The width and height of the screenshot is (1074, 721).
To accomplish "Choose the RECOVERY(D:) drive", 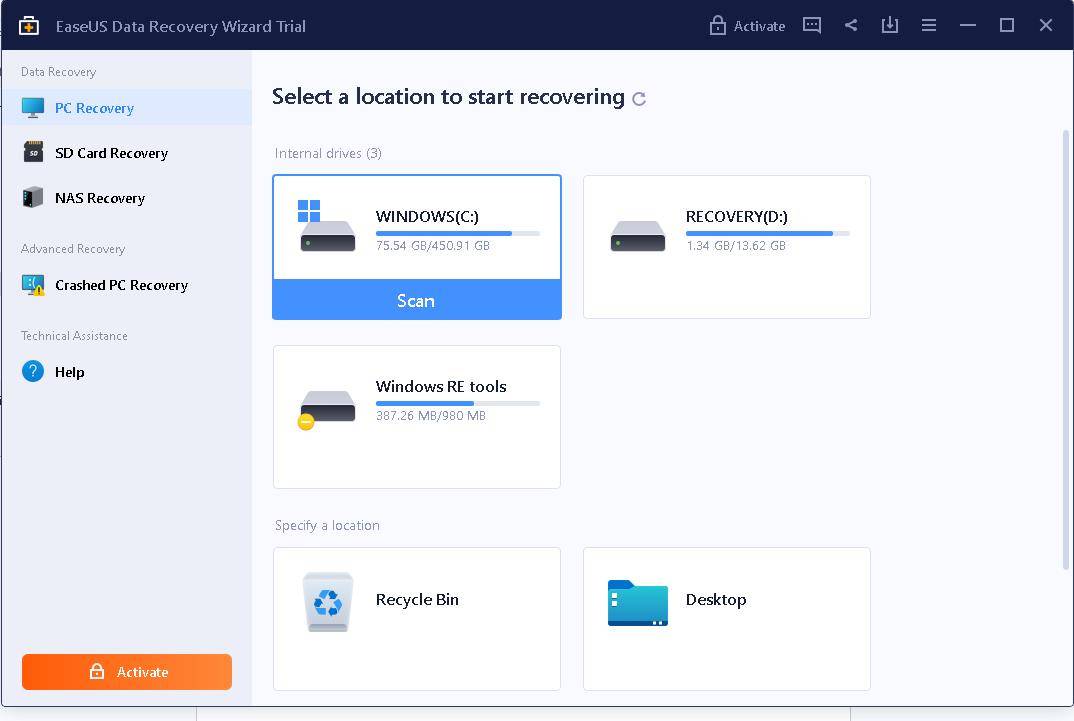I will tap(726, 247).
